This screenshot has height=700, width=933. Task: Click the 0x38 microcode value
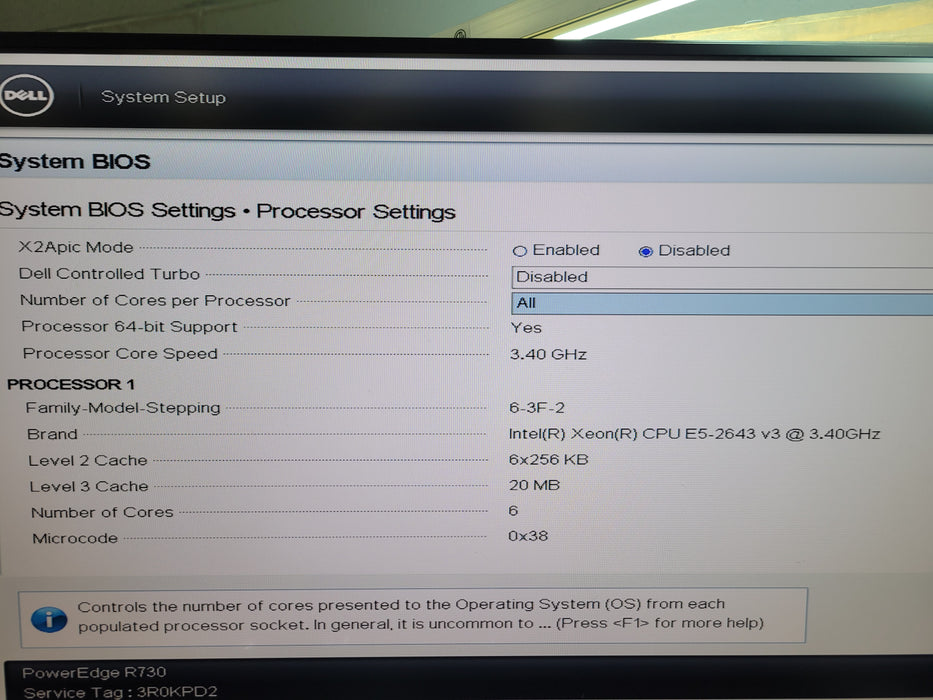(x=528, y=536)
